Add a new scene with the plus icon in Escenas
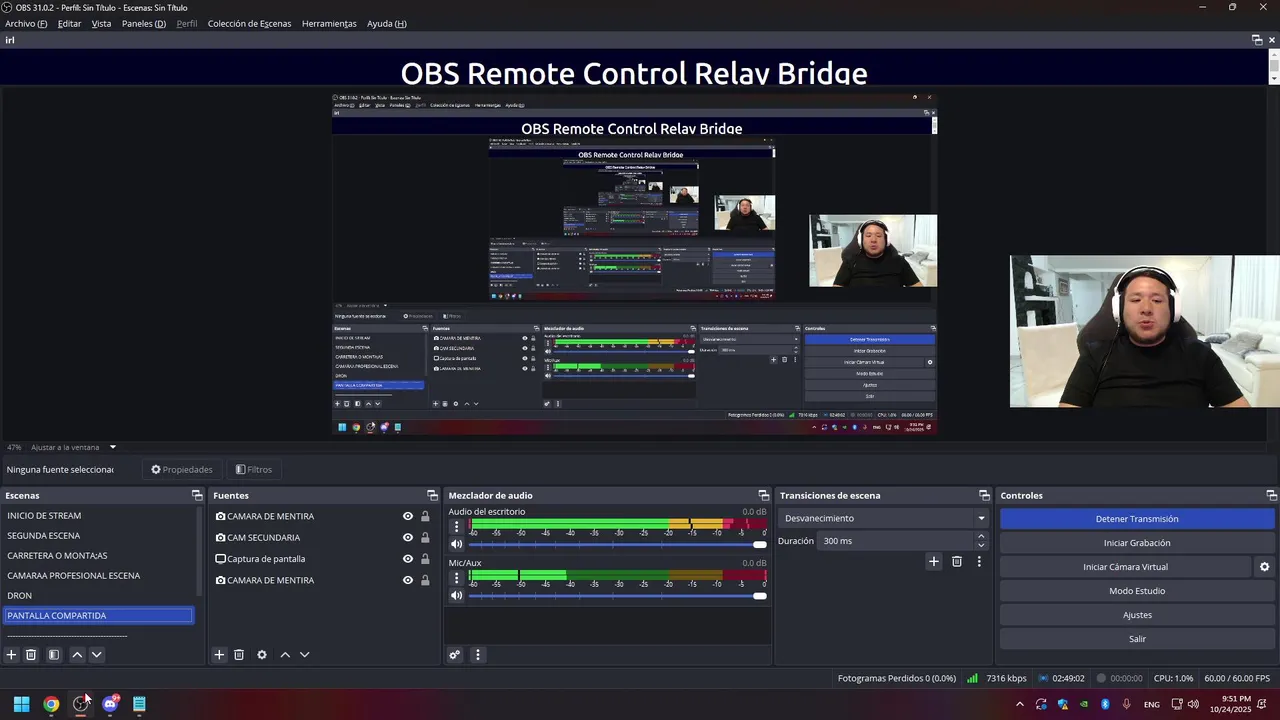This screenshot has width=1280, height=720. point(11,655)
